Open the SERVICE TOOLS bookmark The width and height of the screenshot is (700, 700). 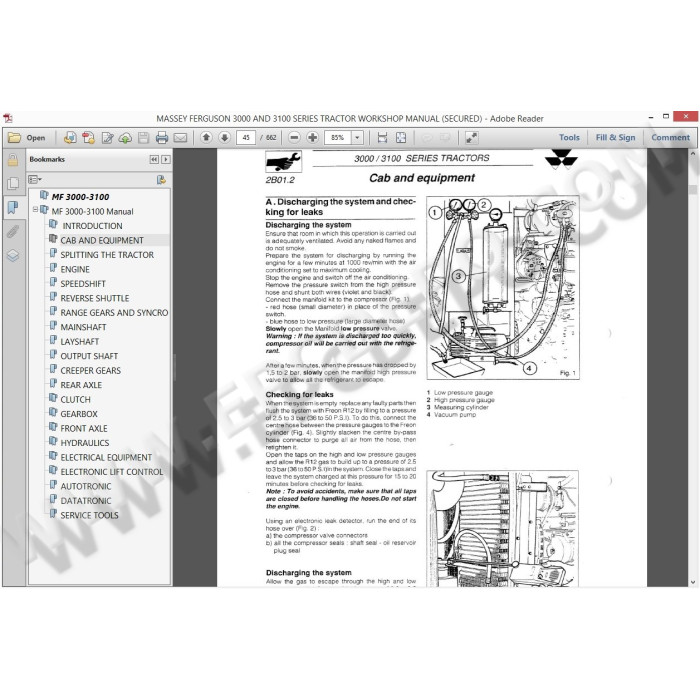(x=89, y=515)
